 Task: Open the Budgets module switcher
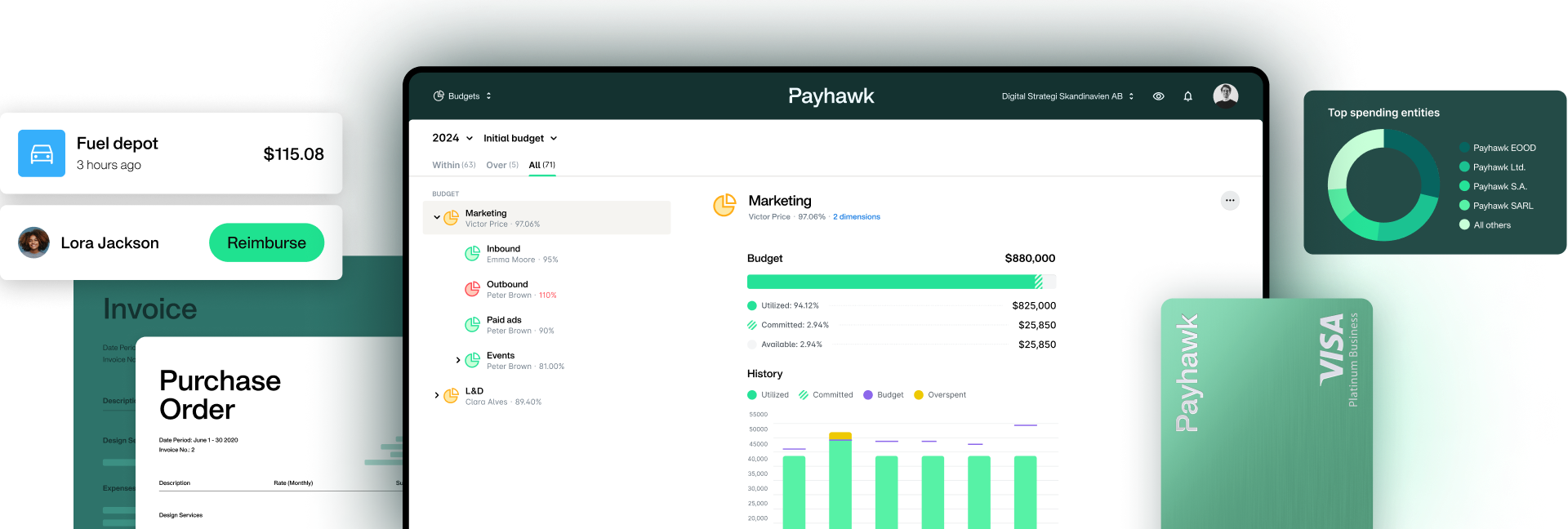462,96
